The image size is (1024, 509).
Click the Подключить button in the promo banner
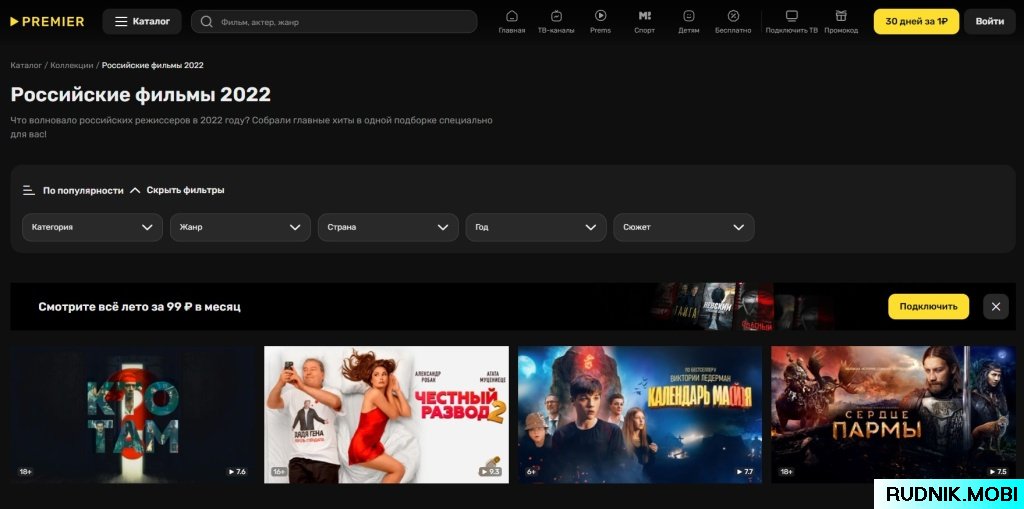pos(928,306)
